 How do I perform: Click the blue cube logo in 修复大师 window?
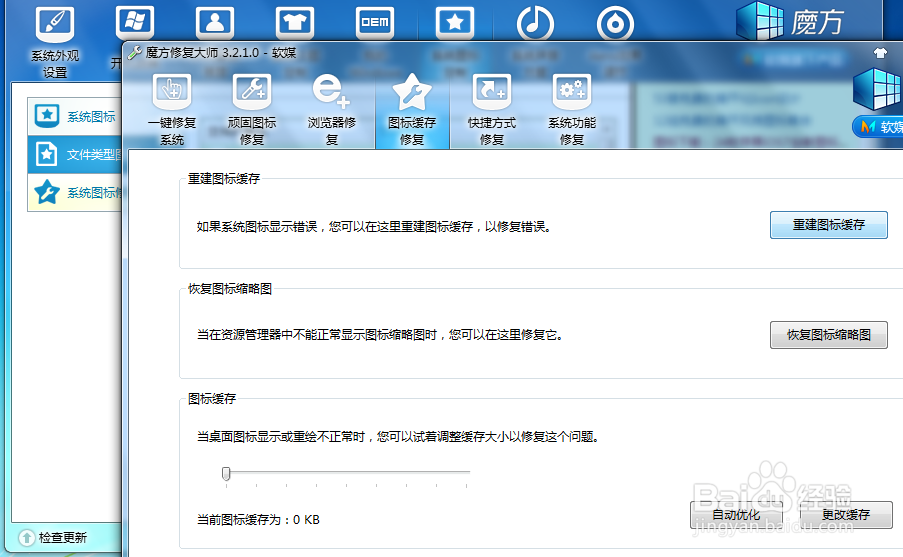[x=878, y=89]
